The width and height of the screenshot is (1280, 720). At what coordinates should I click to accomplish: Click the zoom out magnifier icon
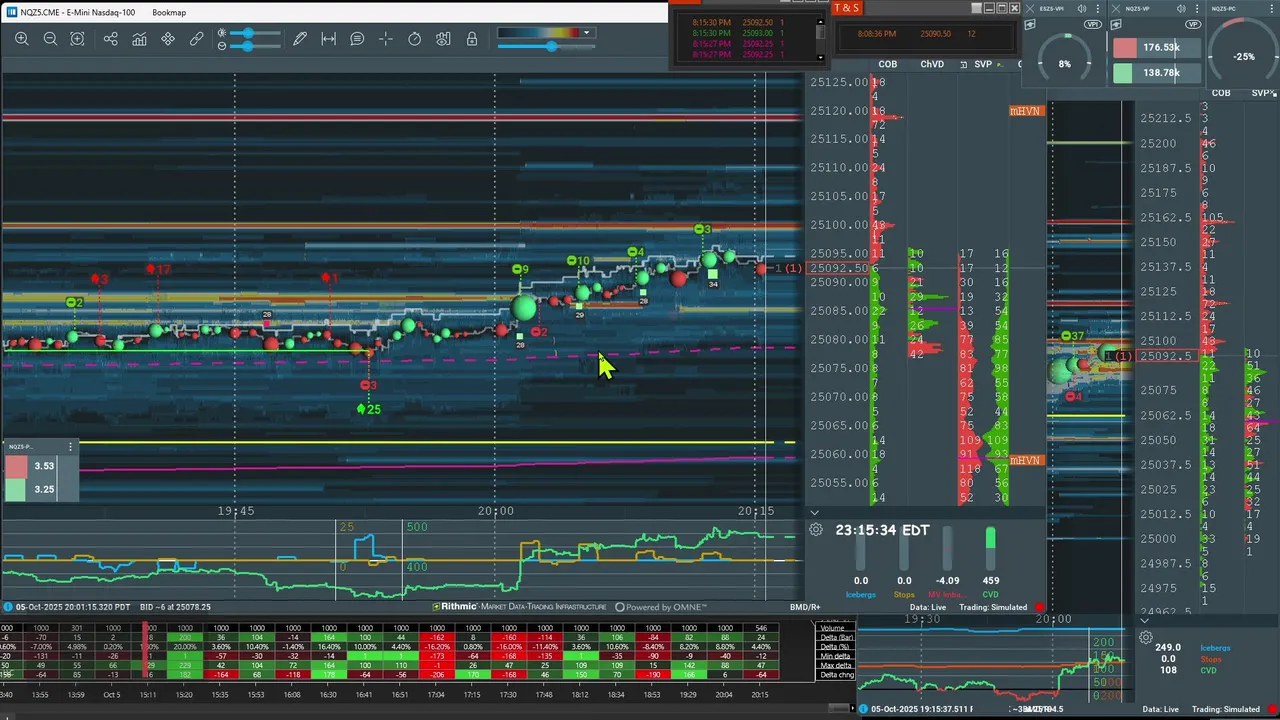(x=50, y=39)
